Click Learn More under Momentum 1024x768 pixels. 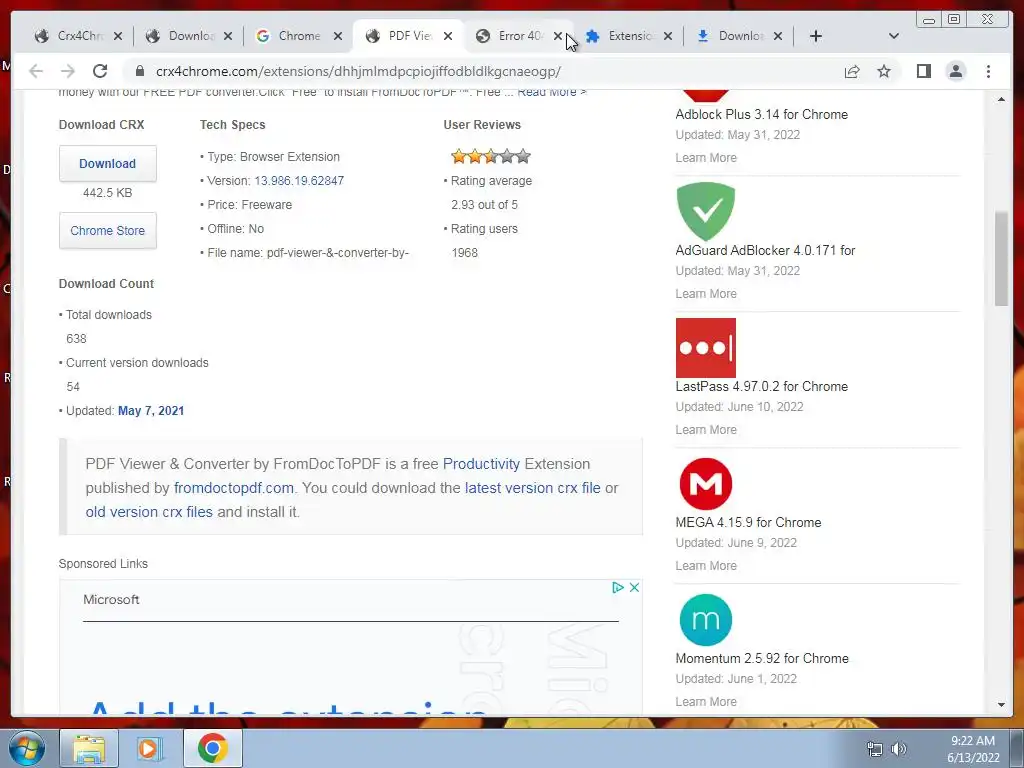pos(706,701)
